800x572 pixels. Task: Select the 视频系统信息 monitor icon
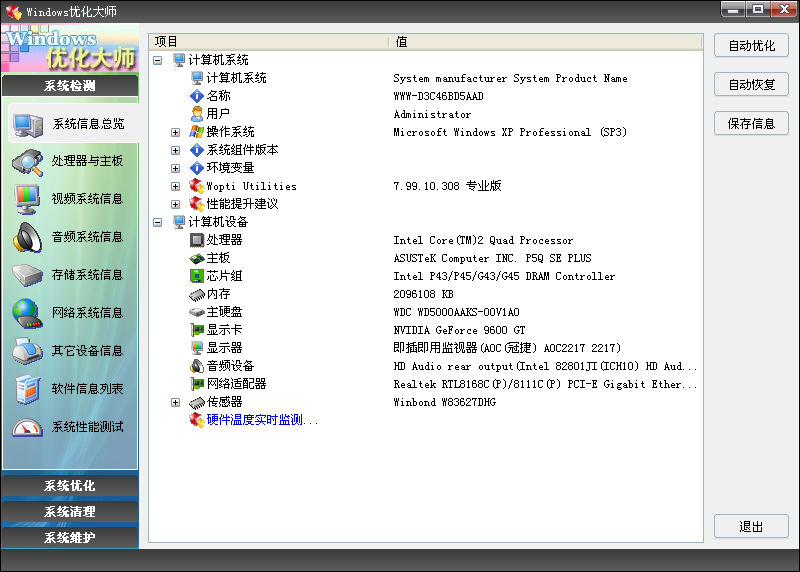click(27, 199)
